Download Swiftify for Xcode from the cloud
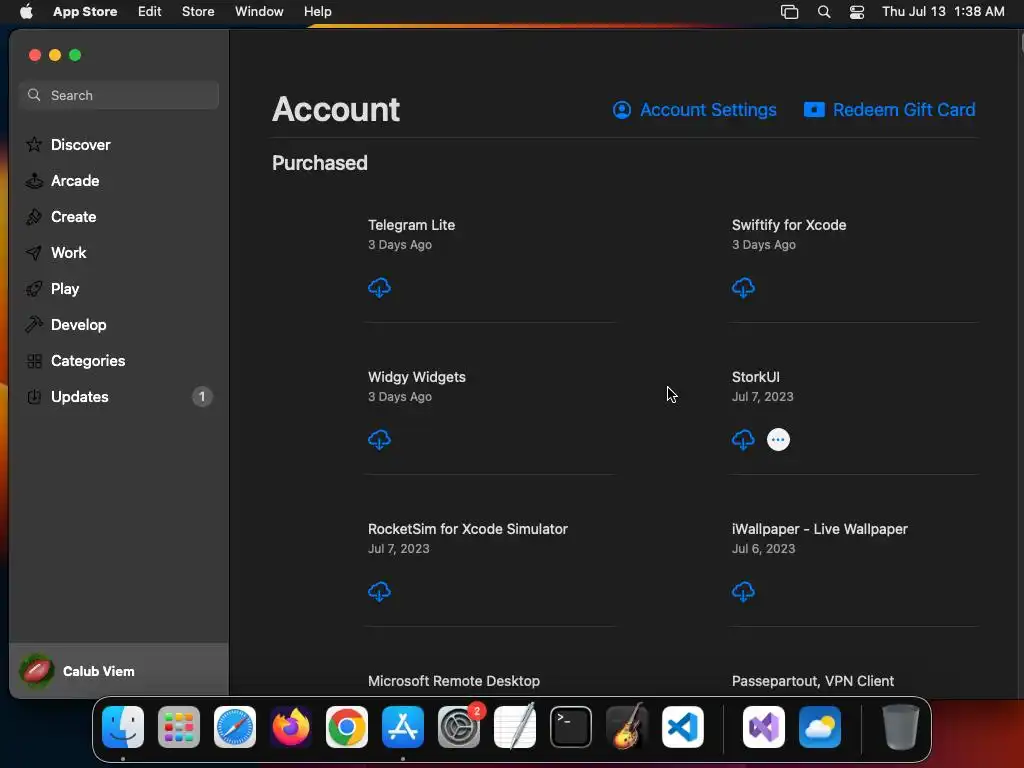 click(x=743, y=287)
